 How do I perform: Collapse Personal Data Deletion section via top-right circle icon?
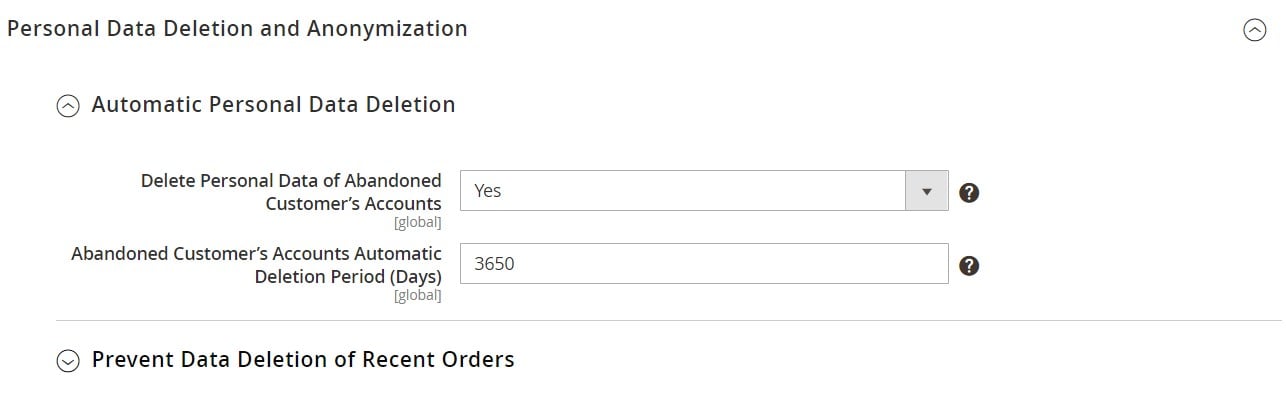point(1254,31)
